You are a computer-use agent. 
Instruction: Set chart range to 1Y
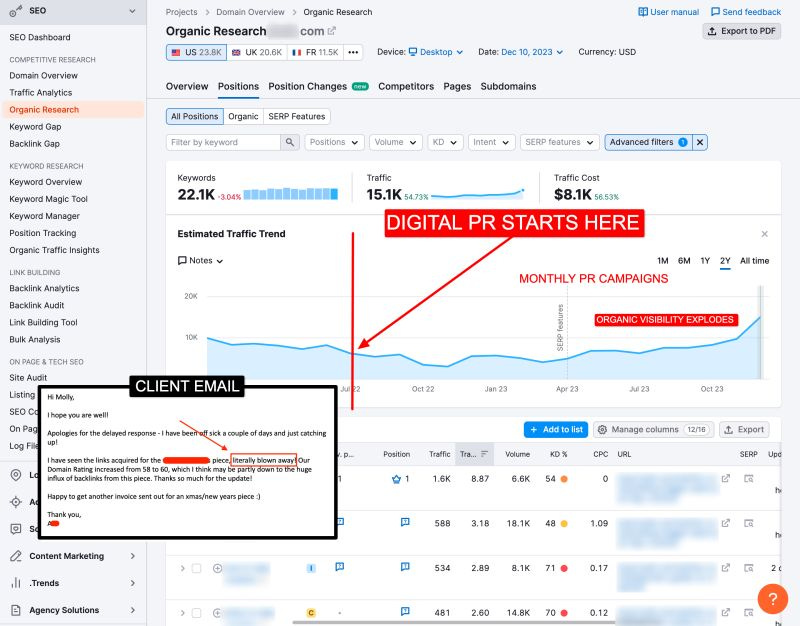pyautogui.click(x=705, y=261)
